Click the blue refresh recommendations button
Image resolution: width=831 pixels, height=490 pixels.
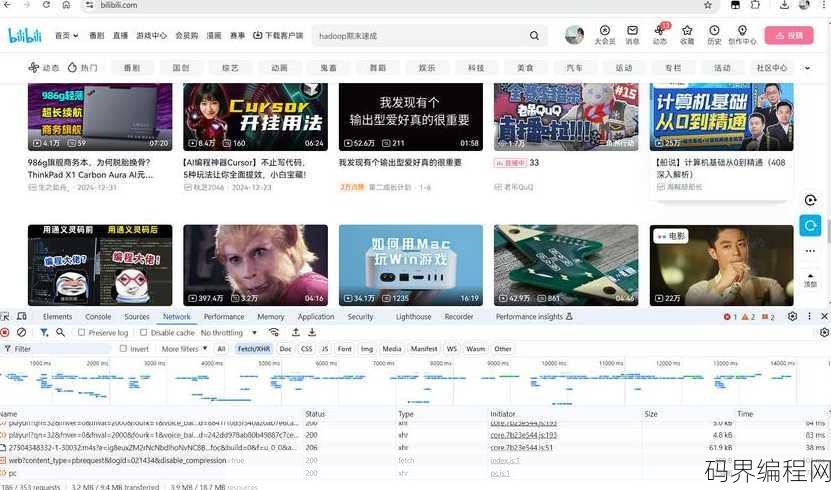[x=810, y=226]
